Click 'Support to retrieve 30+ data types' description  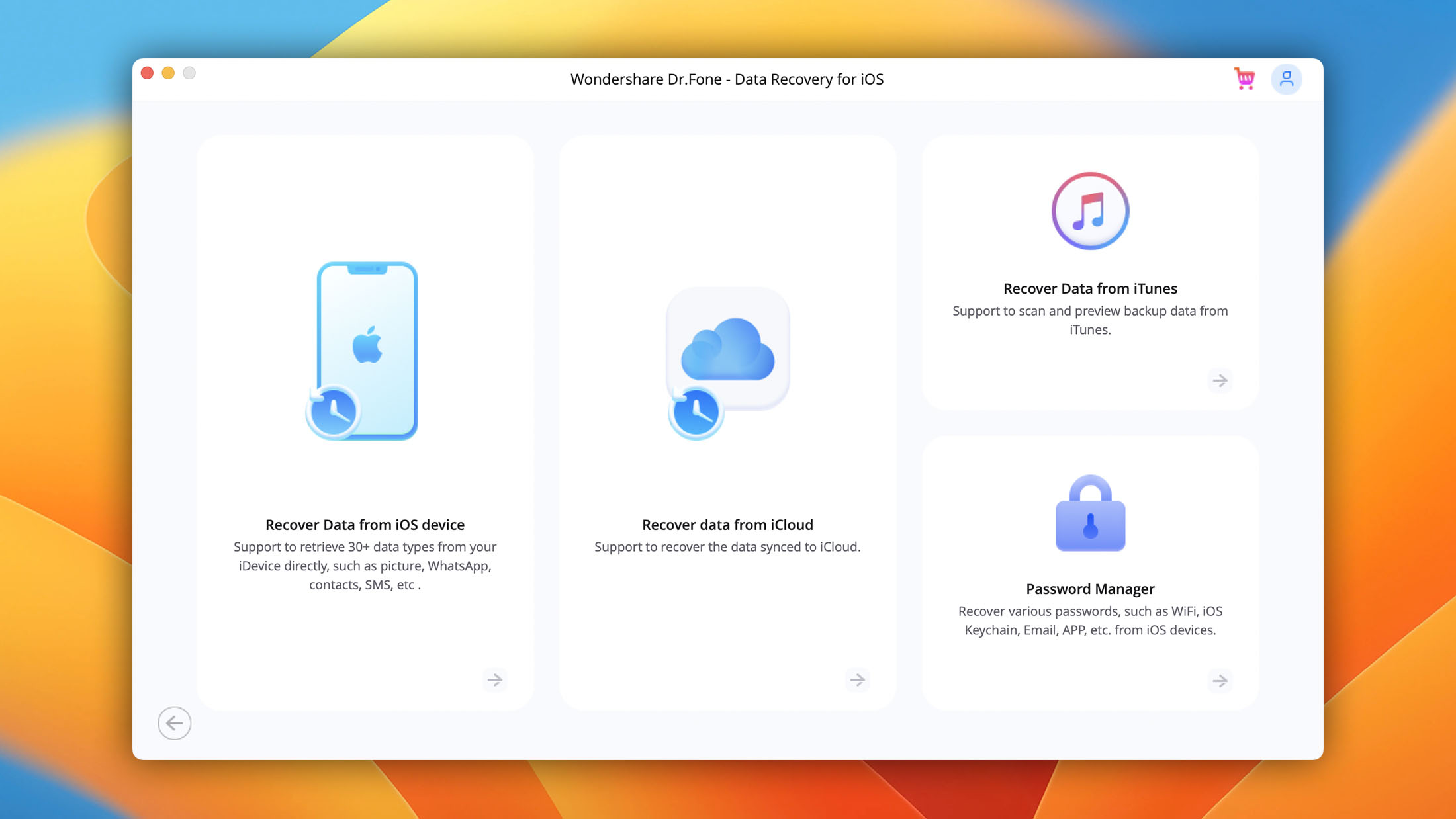tap(365, 566)
